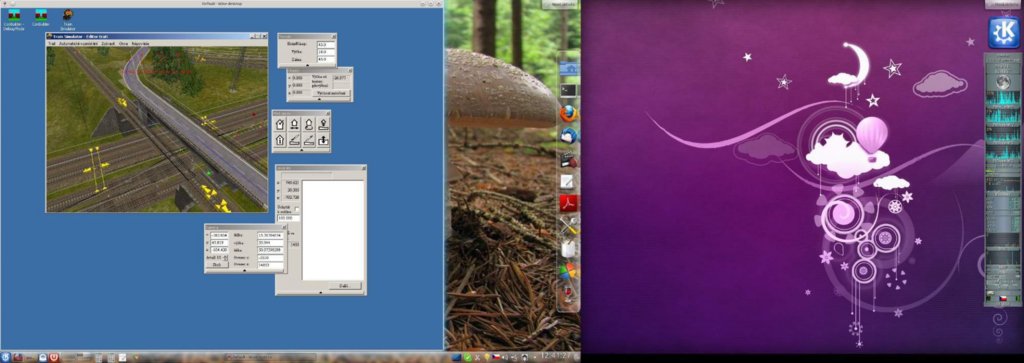The width and height of the screenshot is (1024, 363).
Task: Click the 3D track viewport in the editor
Action: 157,129
